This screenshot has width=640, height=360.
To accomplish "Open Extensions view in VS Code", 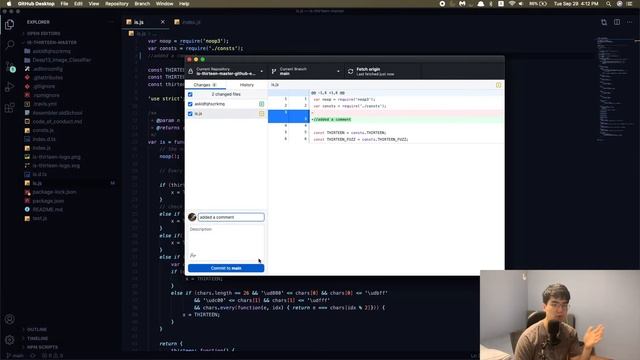I will coord(9,108).
